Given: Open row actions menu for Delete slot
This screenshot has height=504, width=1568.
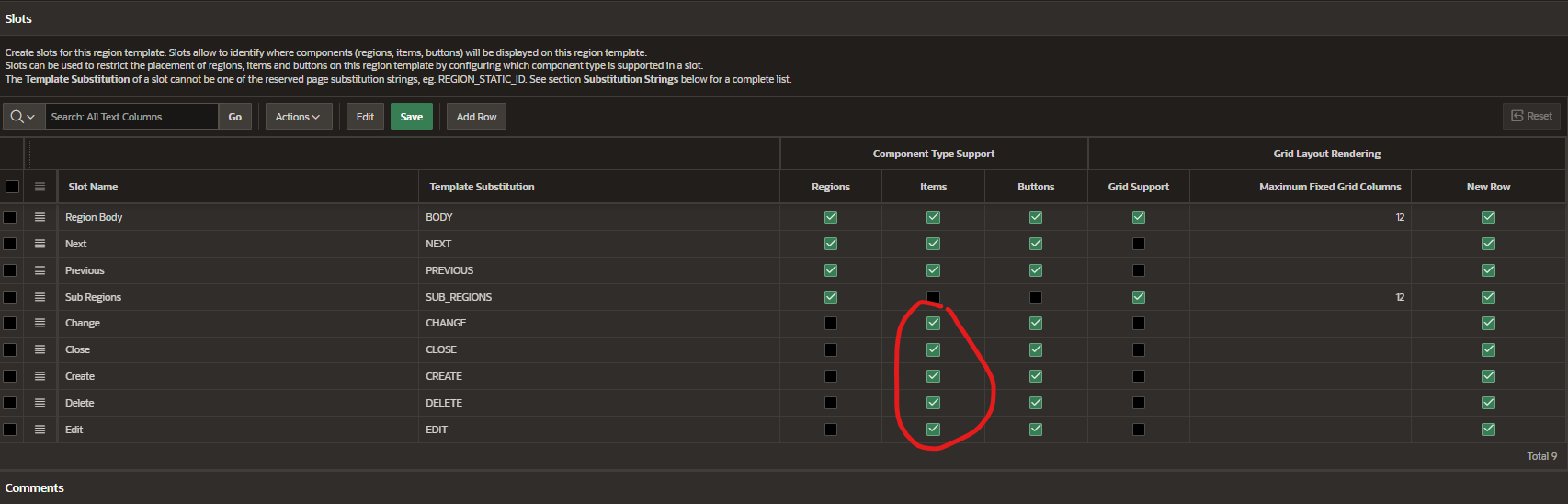Looking at the screenshot, I should click(x=40, y=403).
